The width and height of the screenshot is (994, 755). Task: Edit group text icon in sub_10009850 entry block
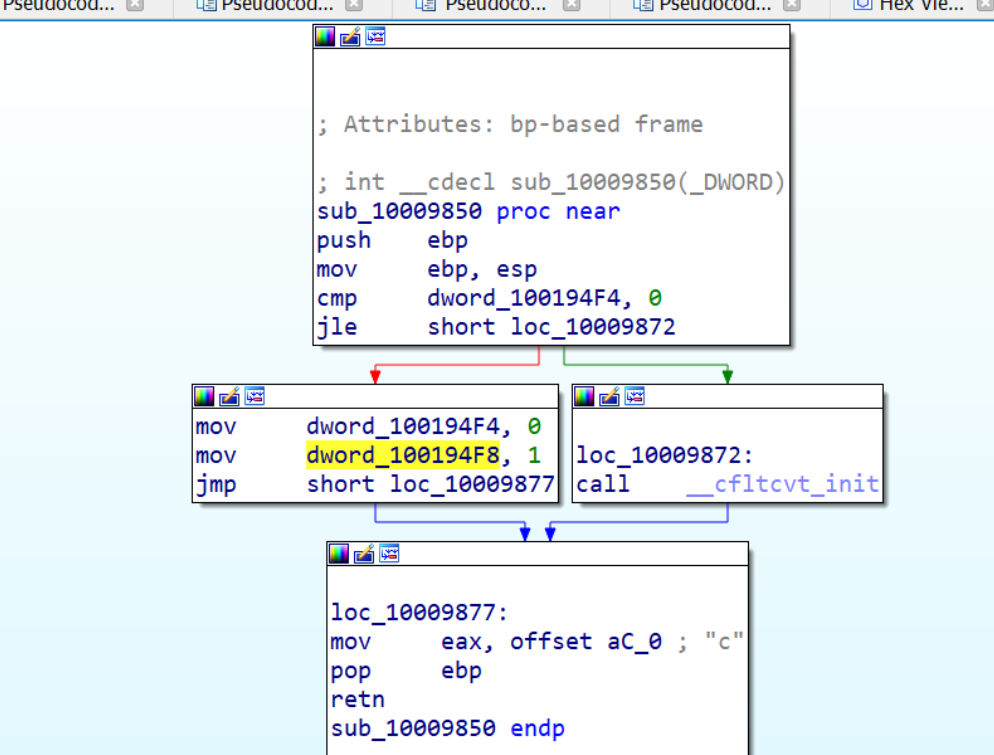[350, 37]
